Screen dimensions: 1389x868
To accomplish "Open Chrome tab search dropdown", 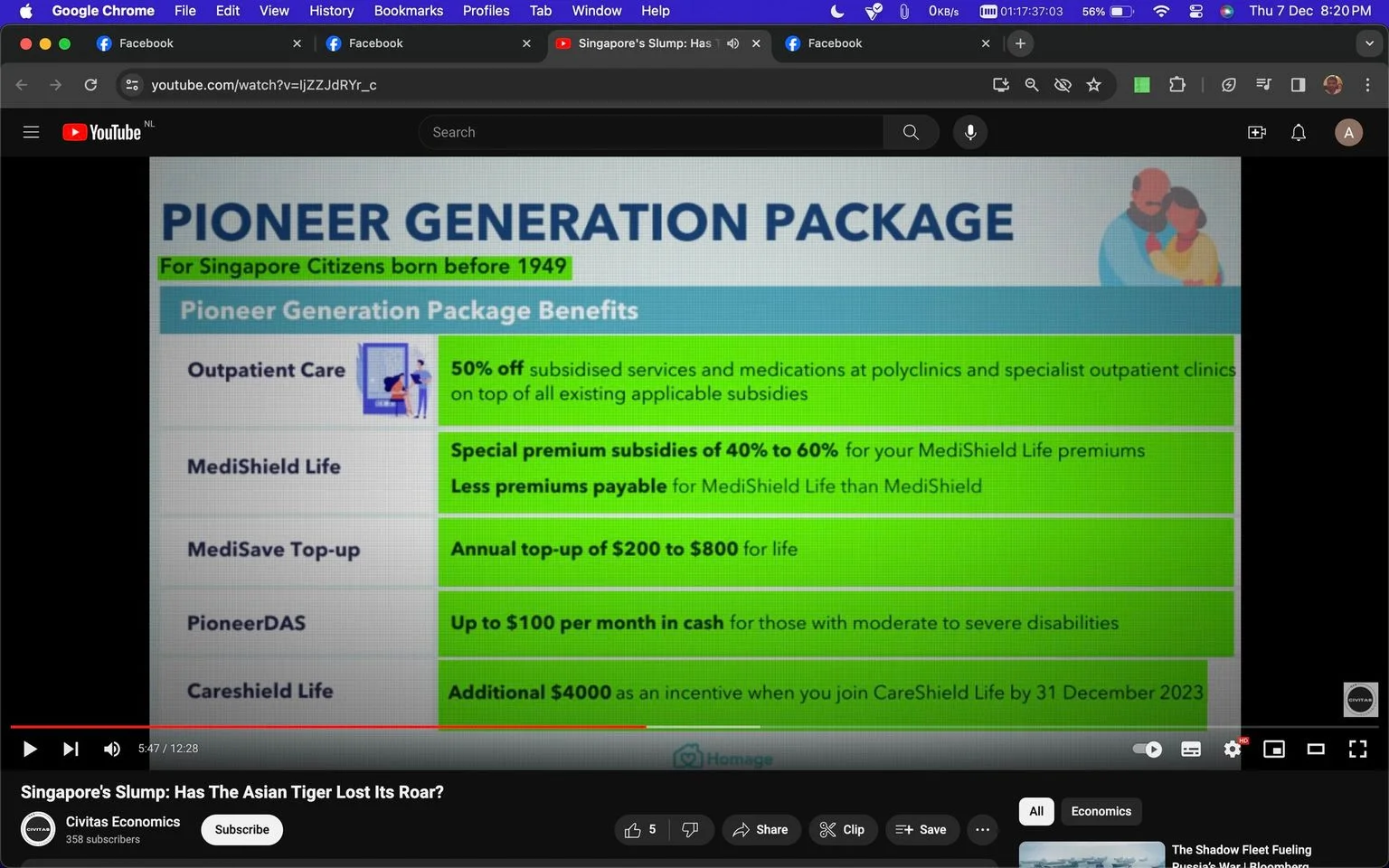I will click(1369, 43).
